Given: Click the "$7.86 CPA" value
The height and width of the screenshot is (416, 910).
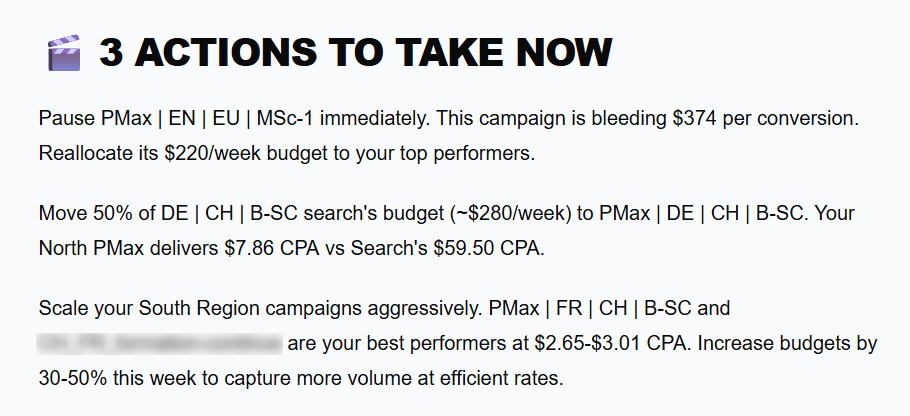Looking at the screenshot, I should click(x=255, y=249).
